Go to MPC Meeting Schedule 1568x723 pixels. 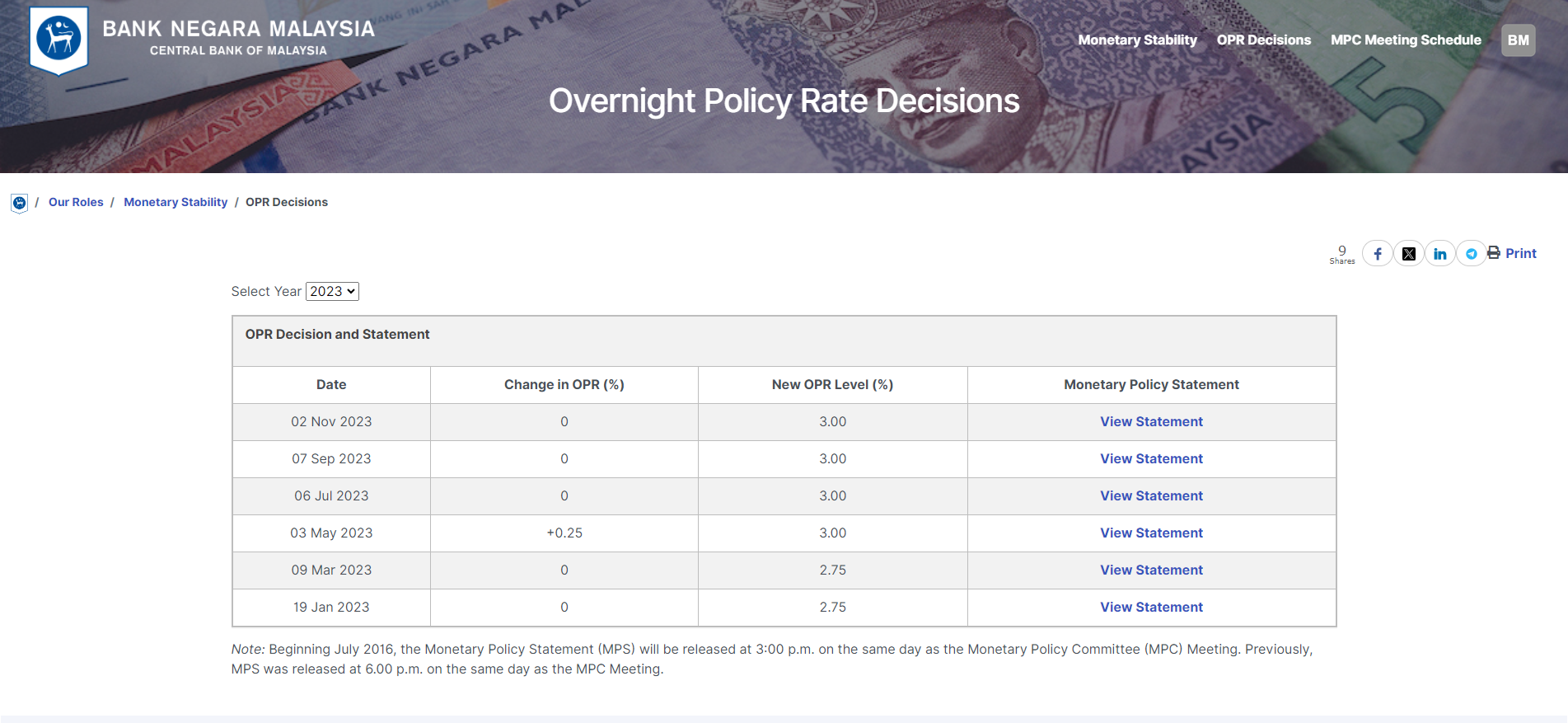coord(1406,40)
